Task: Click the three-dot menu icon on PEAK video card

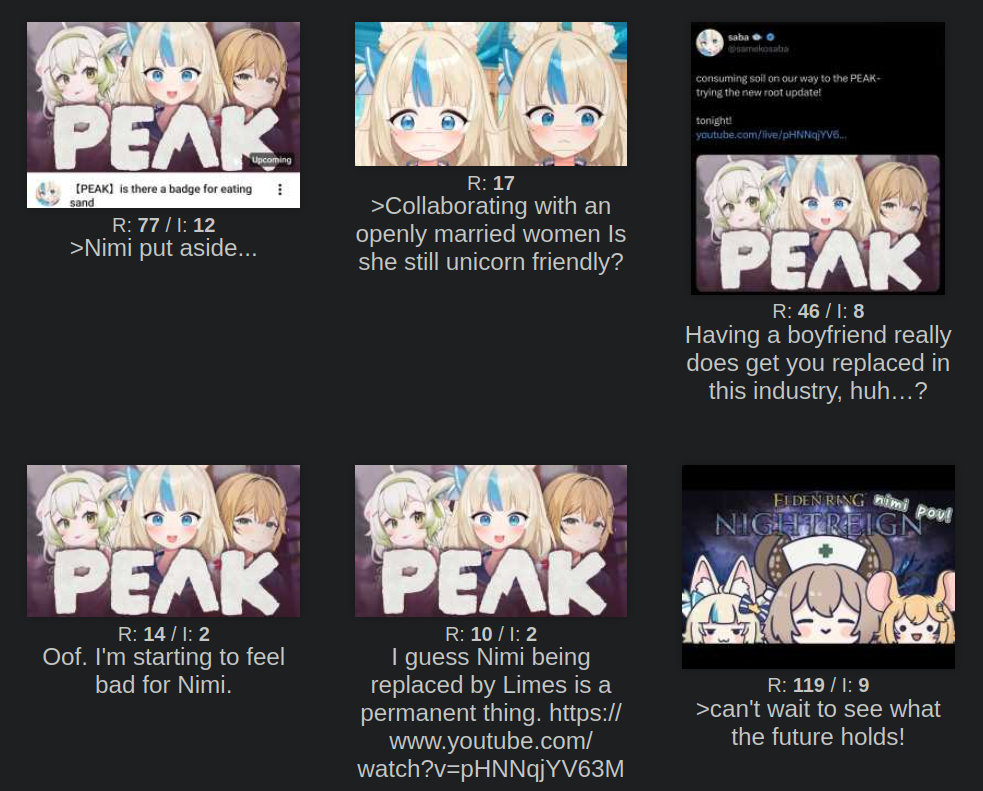Action: (280, 189)
